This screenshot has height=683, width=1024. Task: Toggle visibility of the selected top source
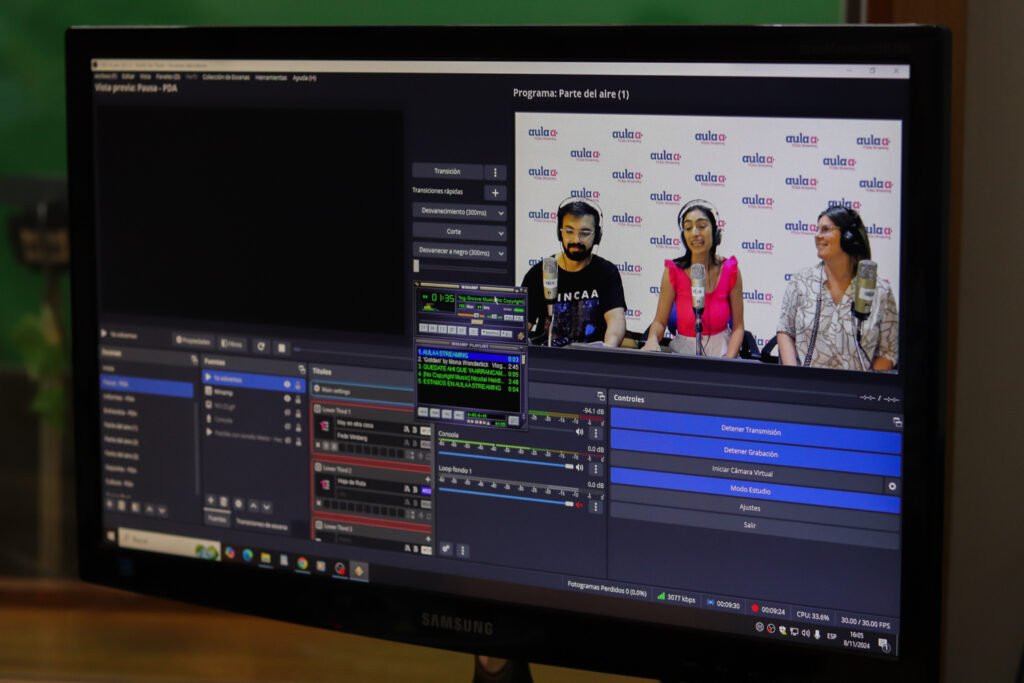287,385
